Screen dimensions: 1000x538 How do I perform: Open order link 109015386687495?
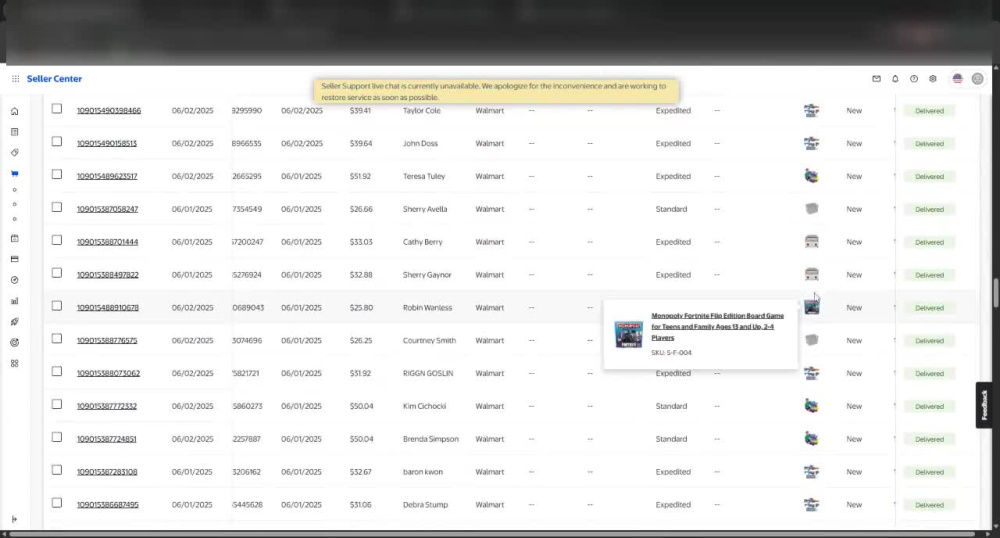pos(108,505)
